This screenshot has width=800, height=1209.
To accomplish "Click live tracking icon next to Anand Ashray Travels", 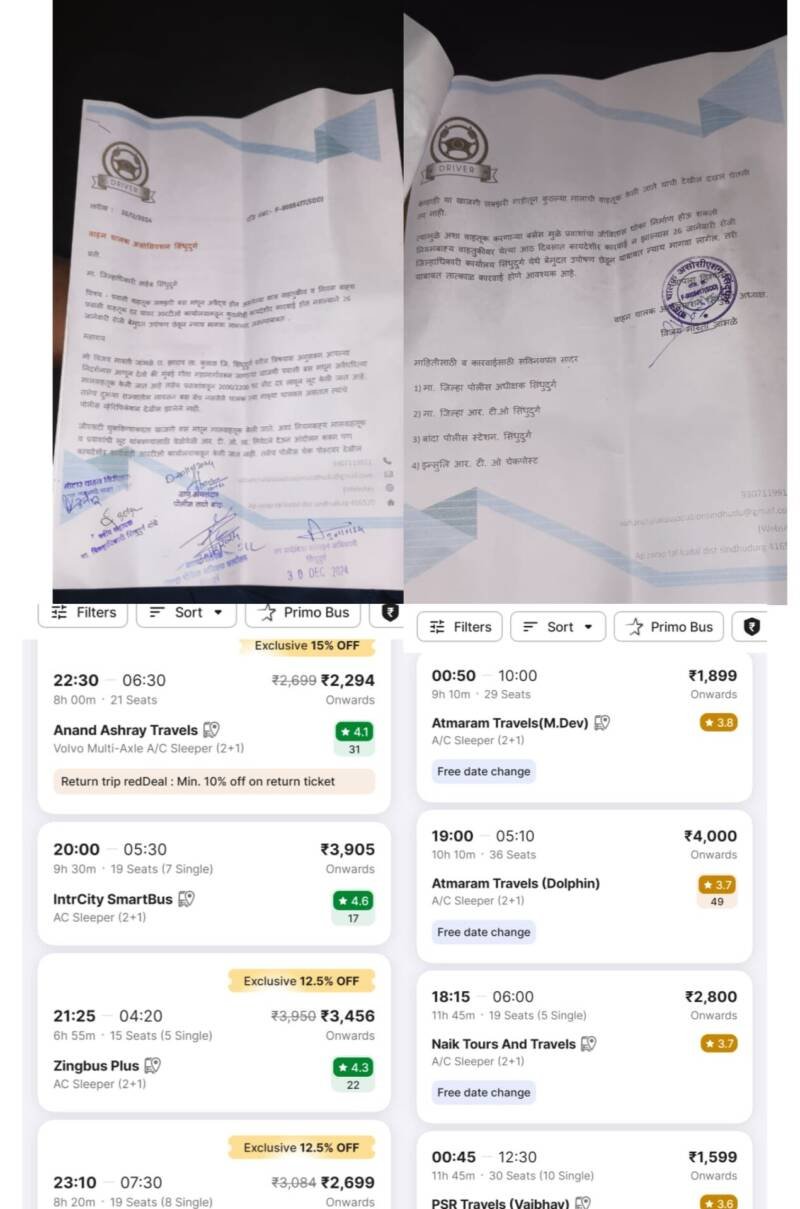I will point(211,730).
